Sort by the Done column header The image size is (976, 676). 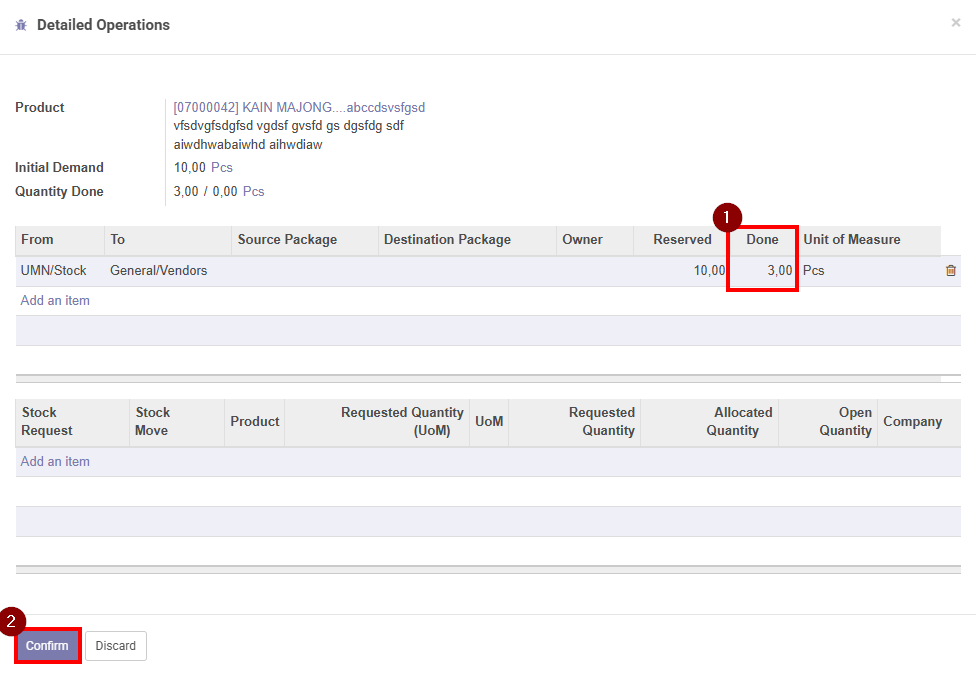coord(762,240)
